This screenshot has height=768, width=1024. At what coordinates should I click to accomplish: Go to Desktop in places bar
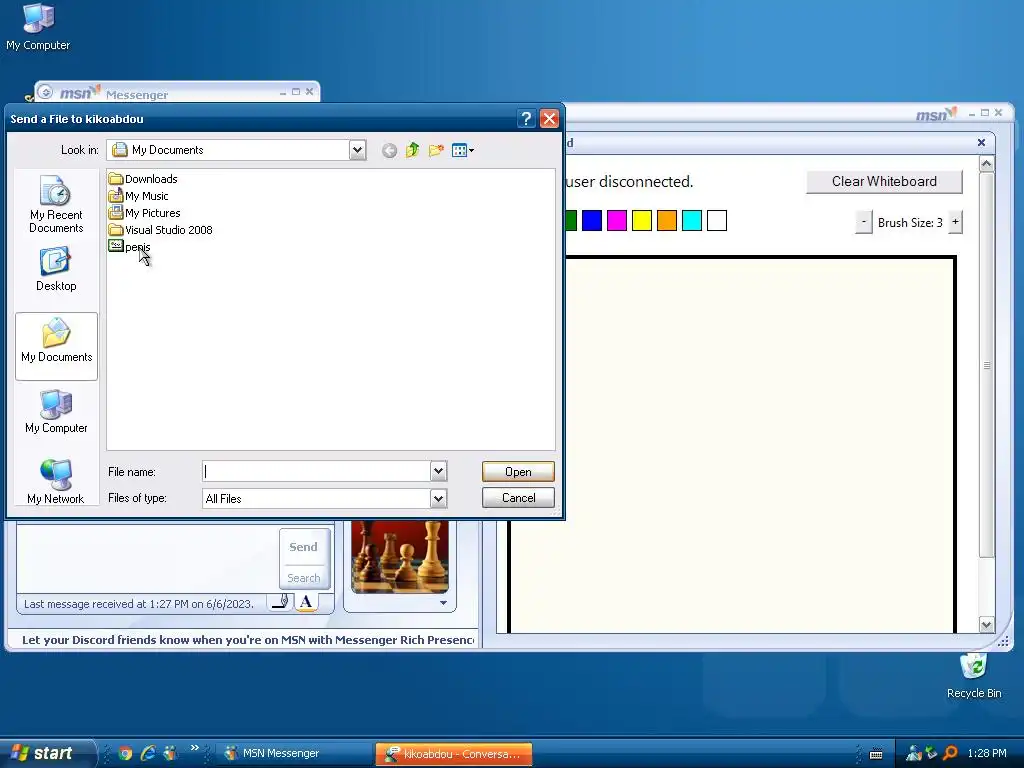point(56,269)
